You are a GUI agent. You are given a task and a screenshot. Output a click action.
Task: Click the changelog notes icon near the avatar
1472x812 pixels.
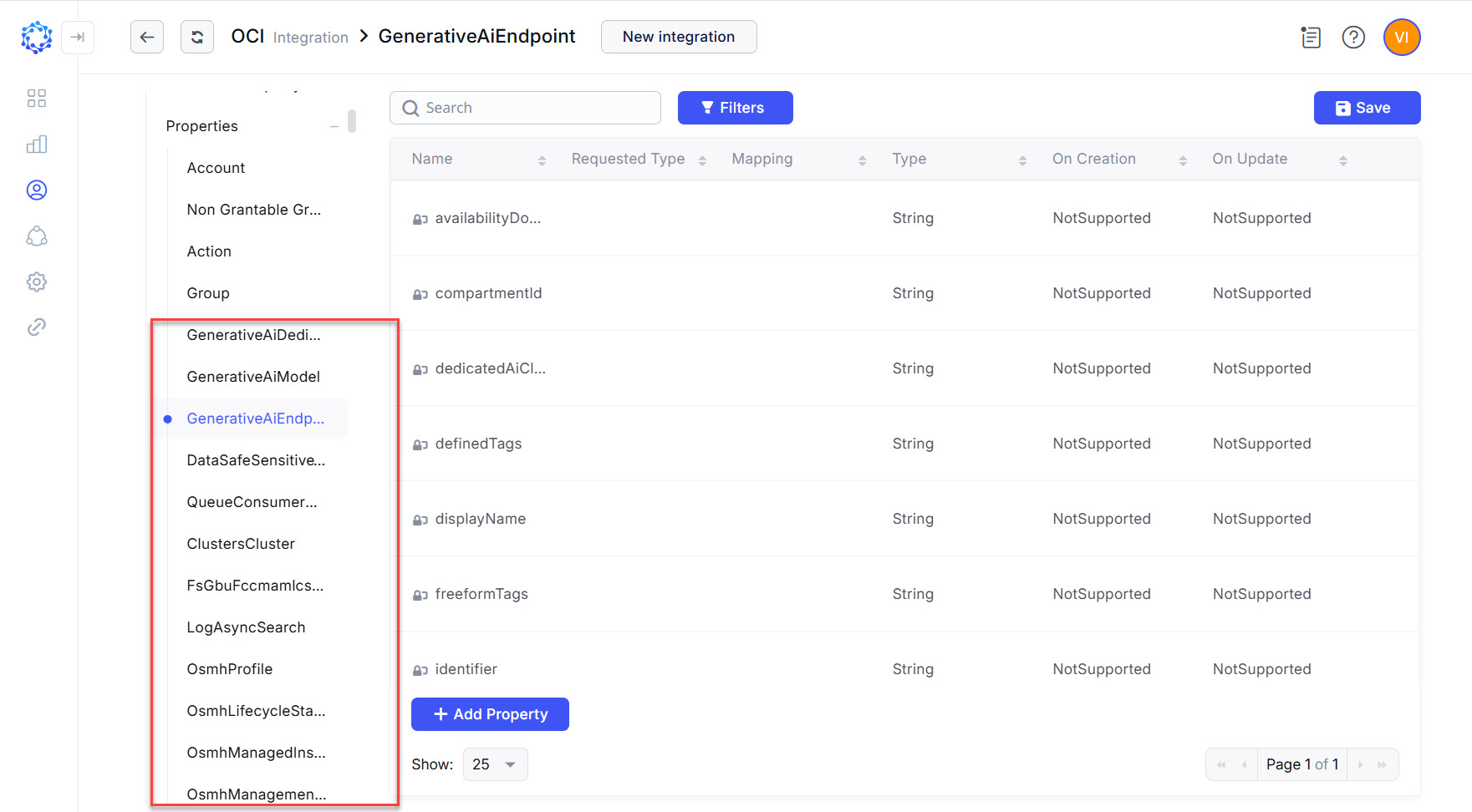pyautogui.click(x=1310, y=37)
